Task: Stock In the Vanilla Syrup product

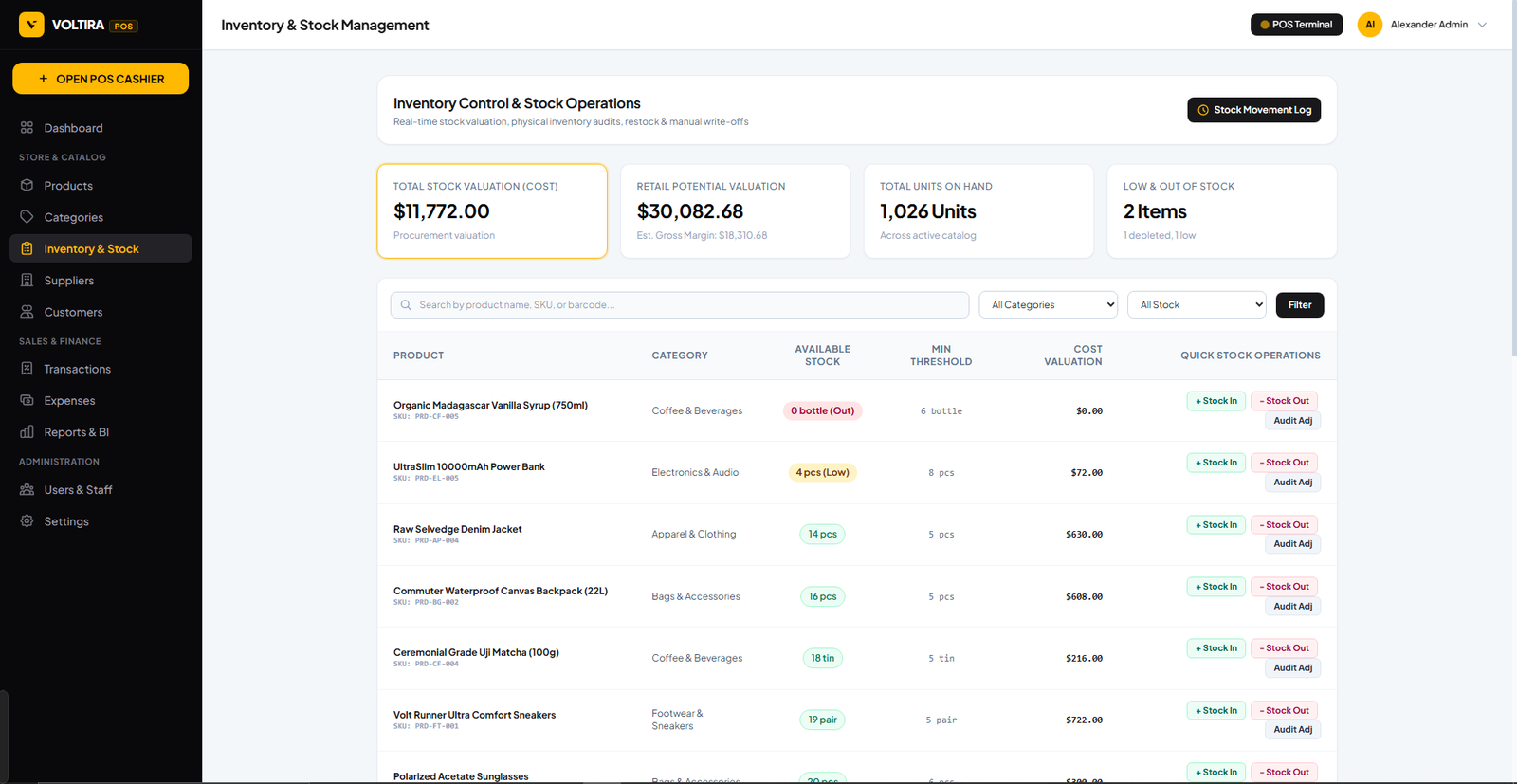Action: pos(1216,401)
